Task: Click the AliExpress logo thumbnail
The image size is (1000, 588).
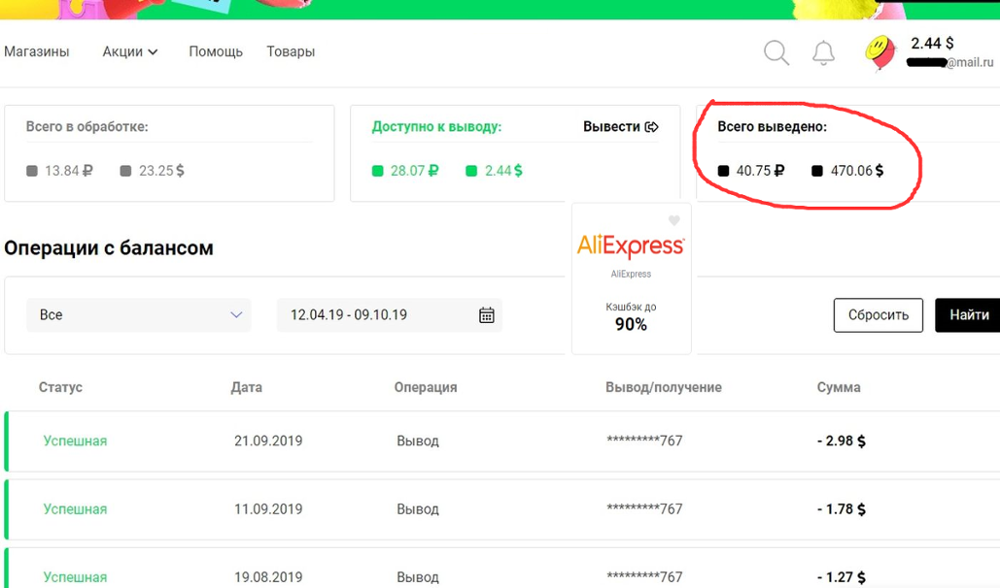Action: (631, 246)
